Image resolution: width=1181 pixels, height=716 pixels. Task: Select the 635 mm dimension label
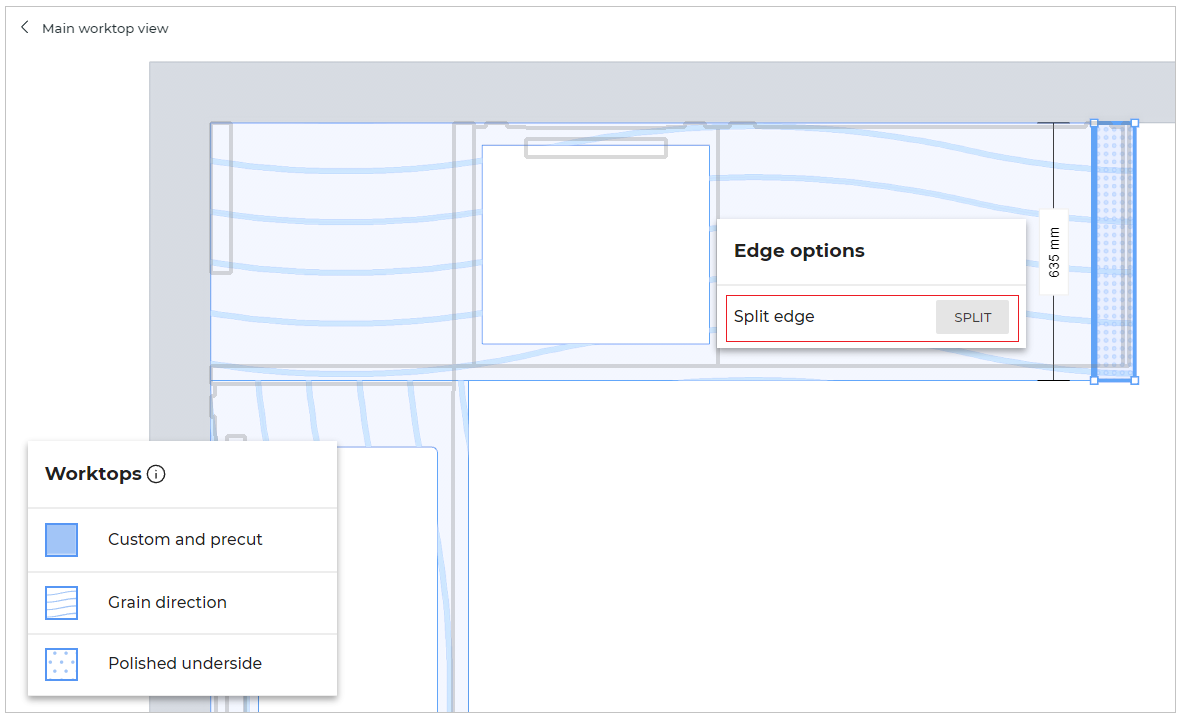pos(1054,252)
